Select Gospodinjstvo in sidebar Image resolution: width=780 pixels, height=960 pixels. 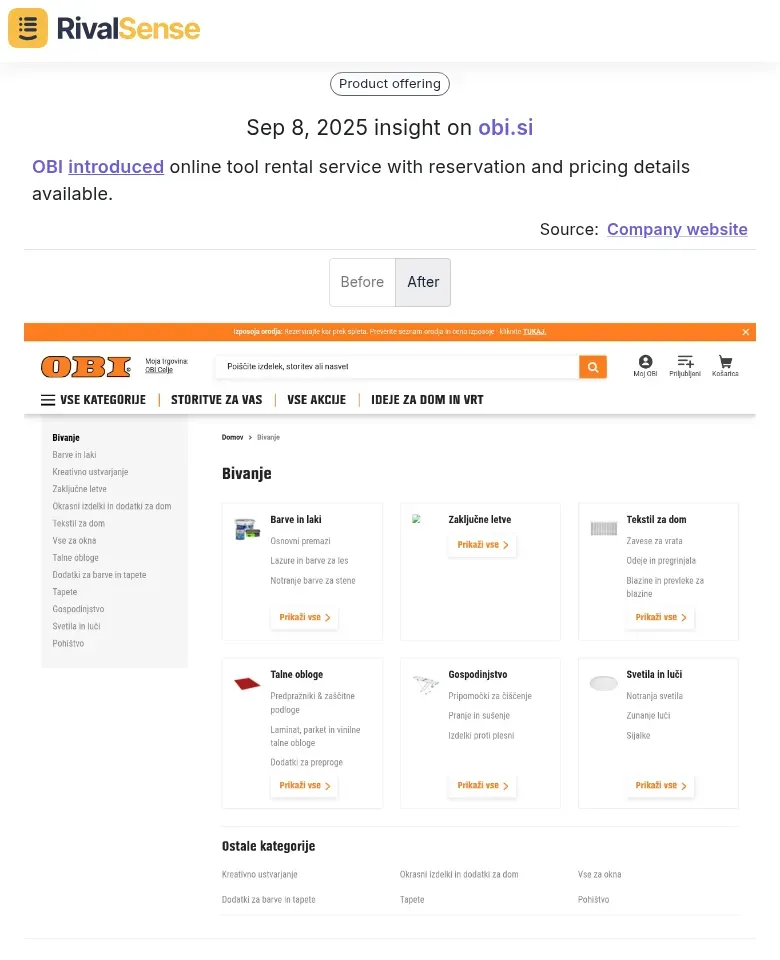[78, 609]
